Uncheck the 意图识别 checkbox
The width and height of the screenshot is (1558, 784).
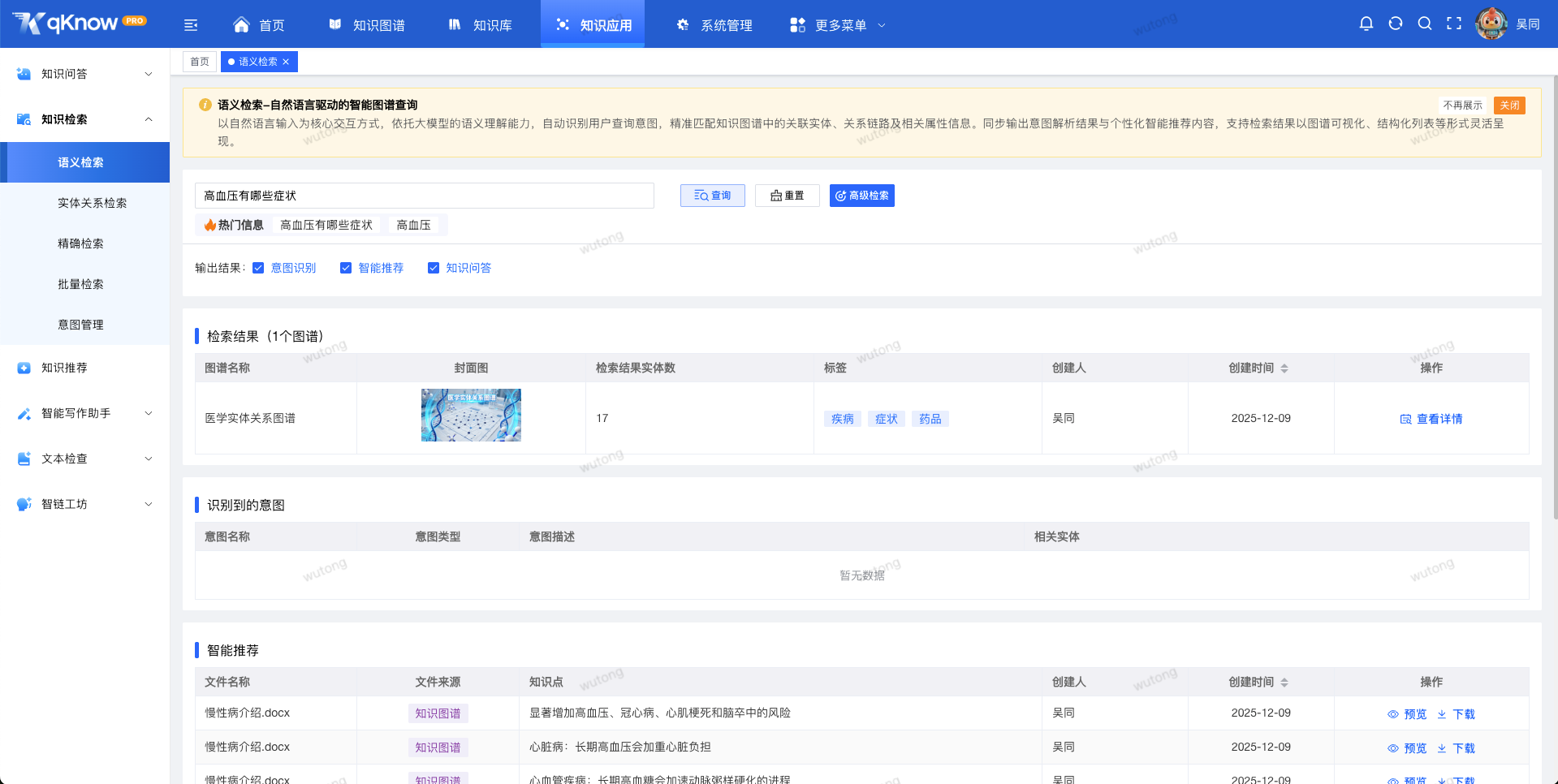click(258, 267)
